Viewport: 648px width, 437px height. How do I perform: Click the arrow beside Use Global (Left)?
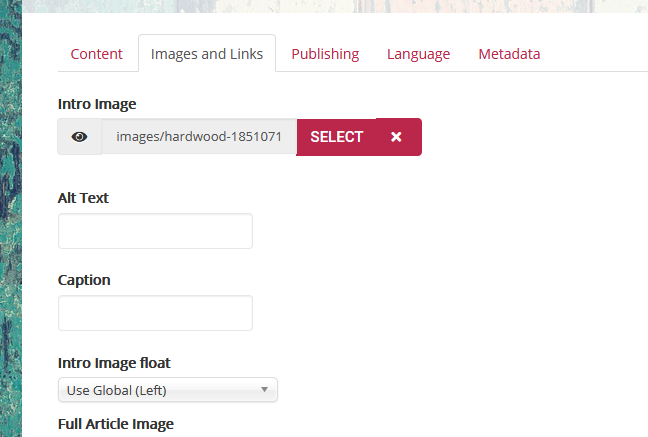(264, 390)
